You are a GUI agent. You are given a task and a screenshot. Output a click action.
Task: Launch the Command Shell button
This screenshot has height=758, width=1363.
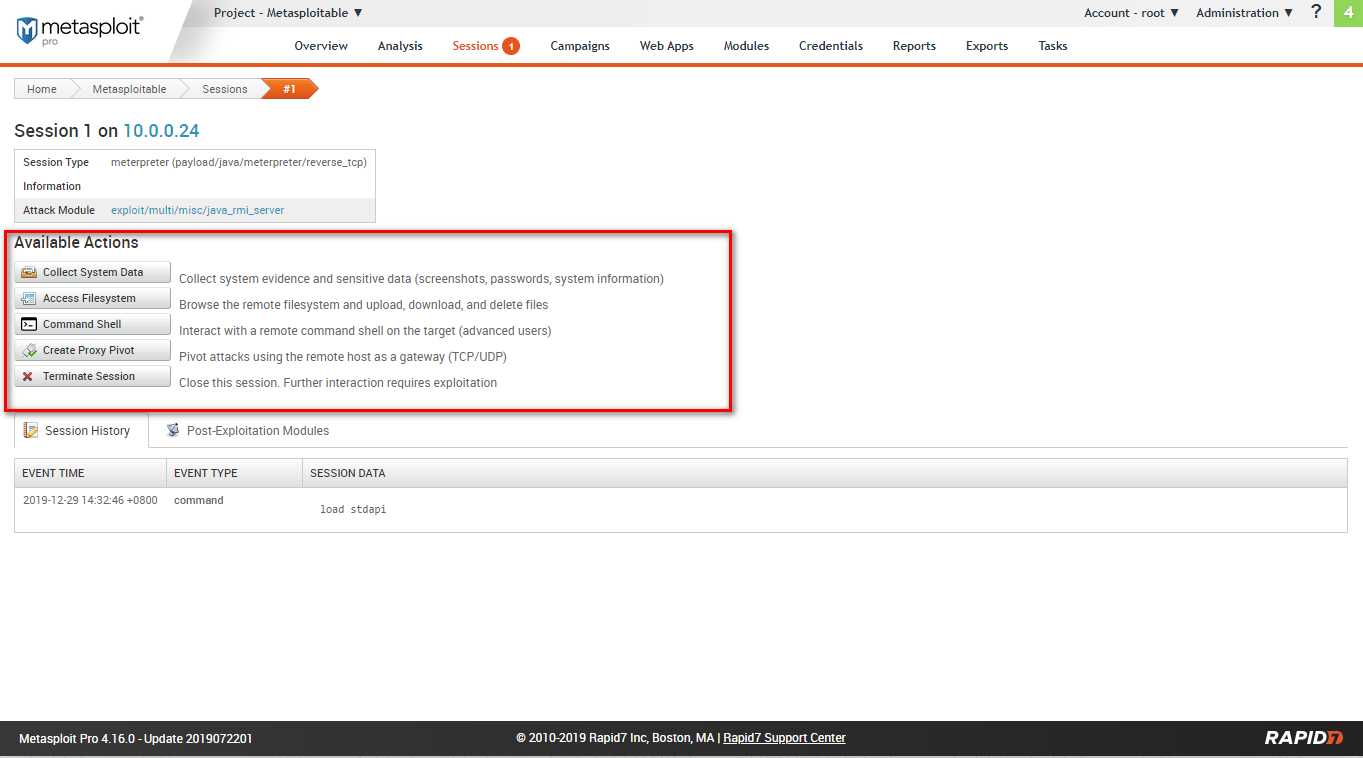(x=92, y=324)
